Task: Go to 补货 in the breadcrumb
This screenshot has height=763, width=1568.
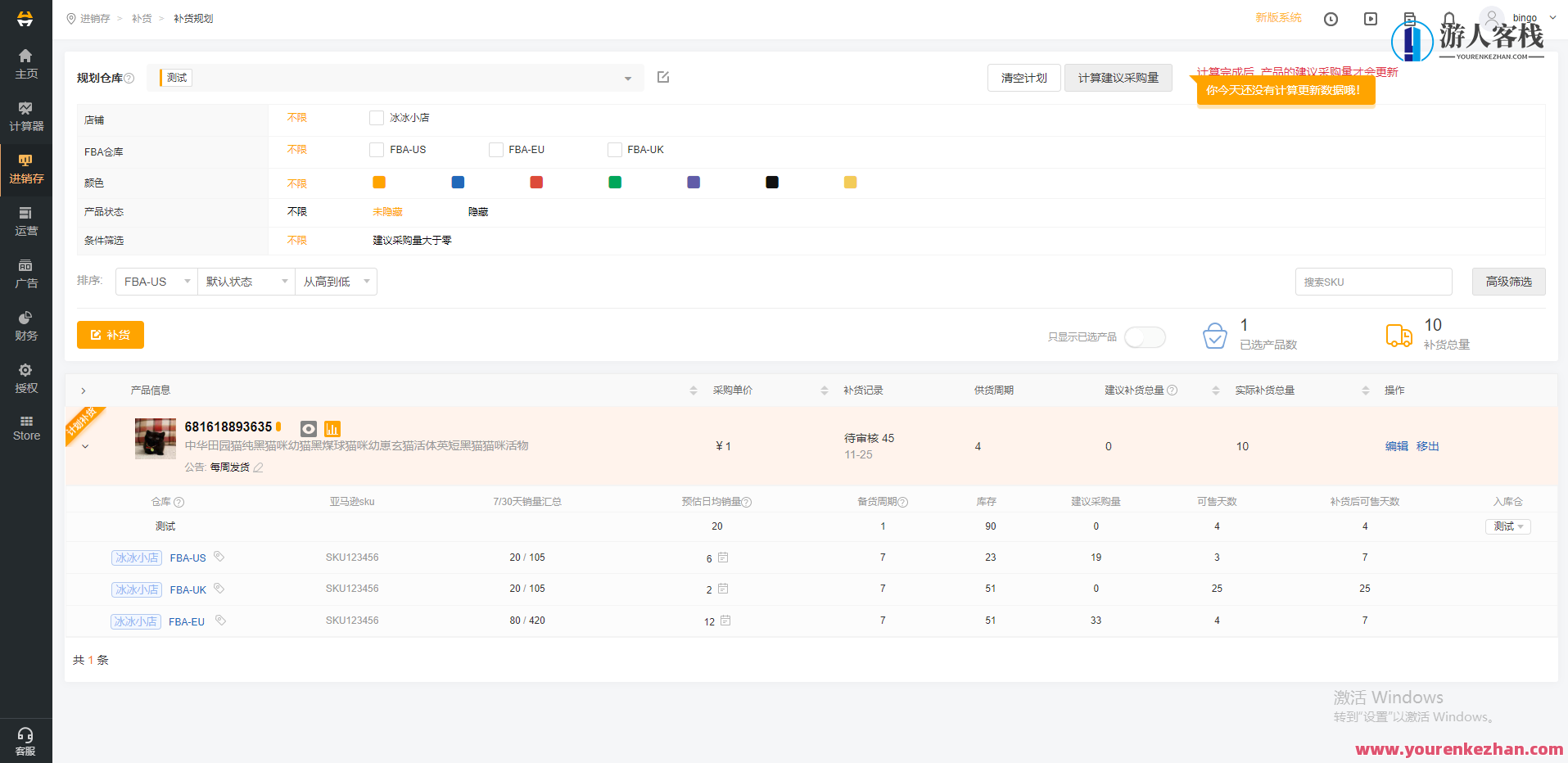Action: tap(142, 18)
